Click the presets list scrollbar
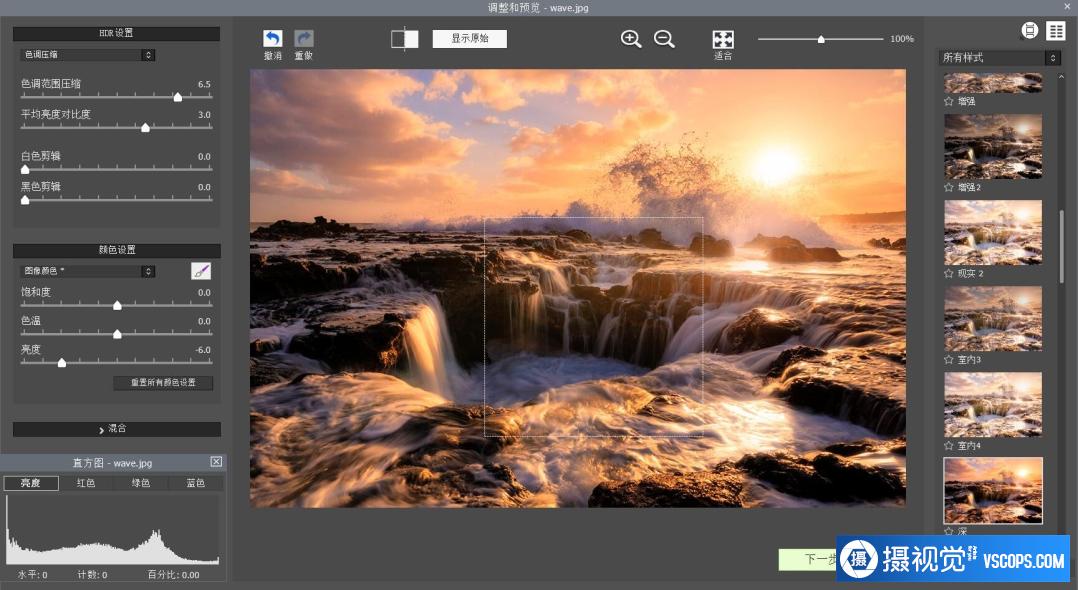Viewport: 1078px width, 590px height. tap(1062, 246)
